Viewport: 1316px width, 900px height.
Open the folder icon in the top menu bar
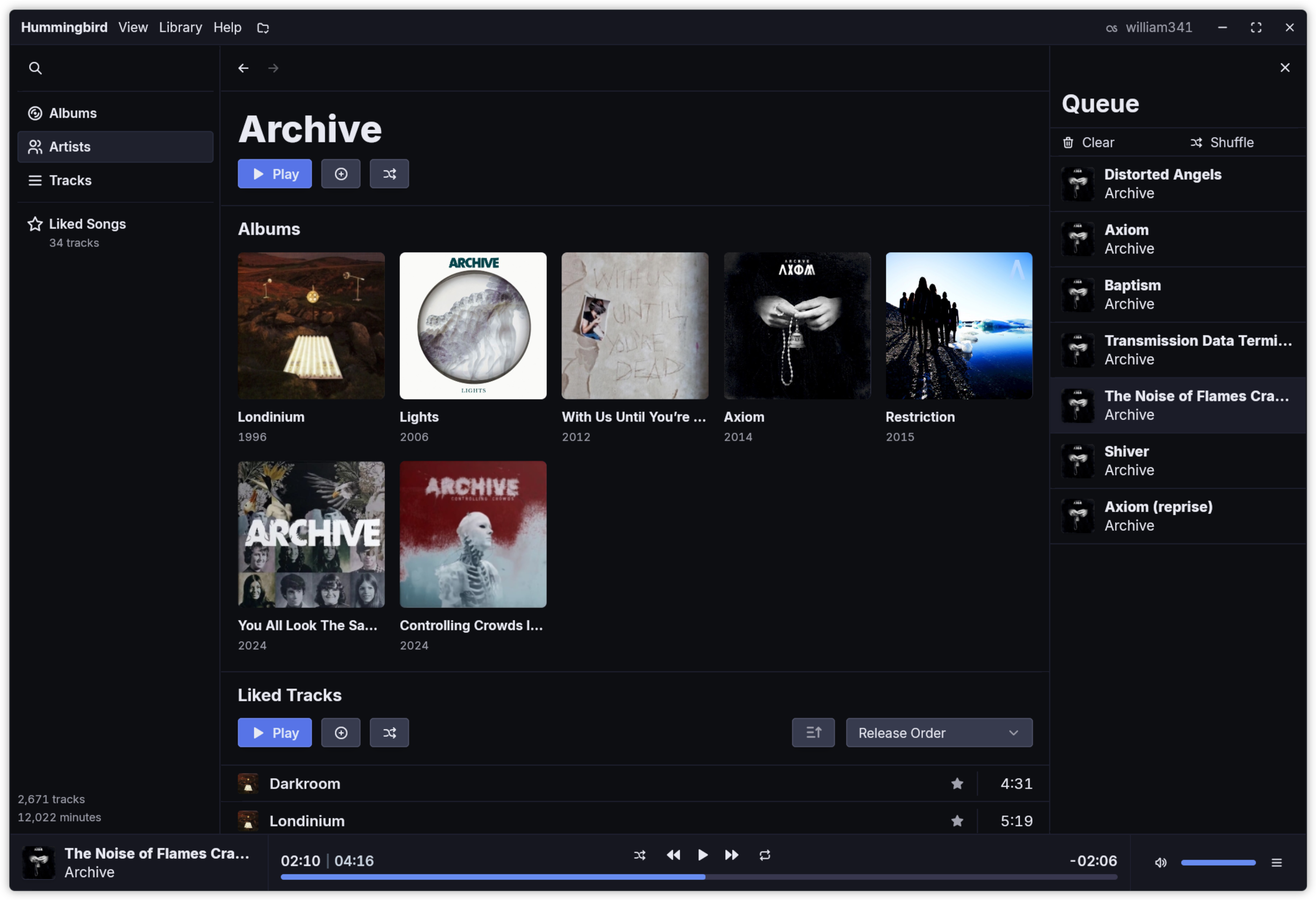(x=263, y=27)
